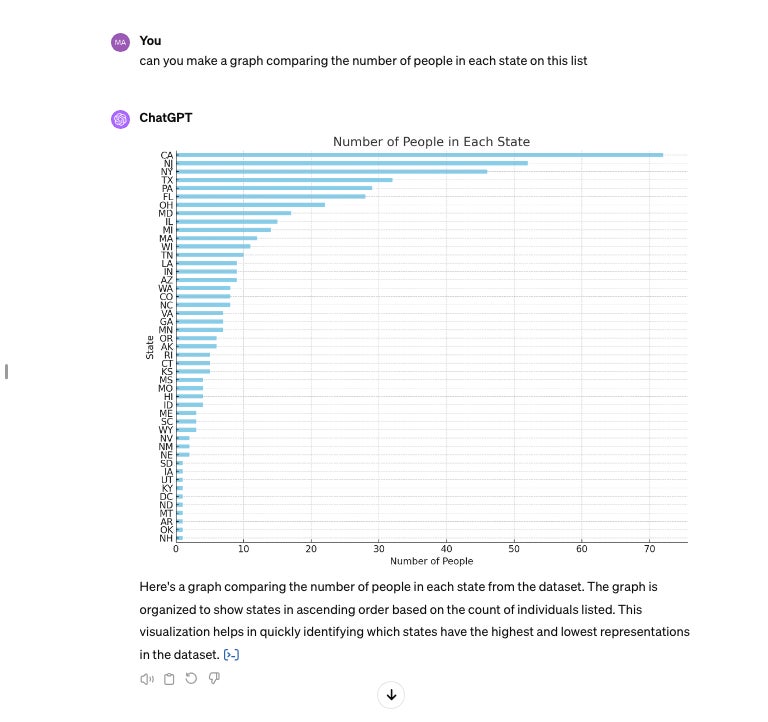Click the 'Number of People' x-axis label
Viewport: 768px width, 722px height.
[431, 561]
